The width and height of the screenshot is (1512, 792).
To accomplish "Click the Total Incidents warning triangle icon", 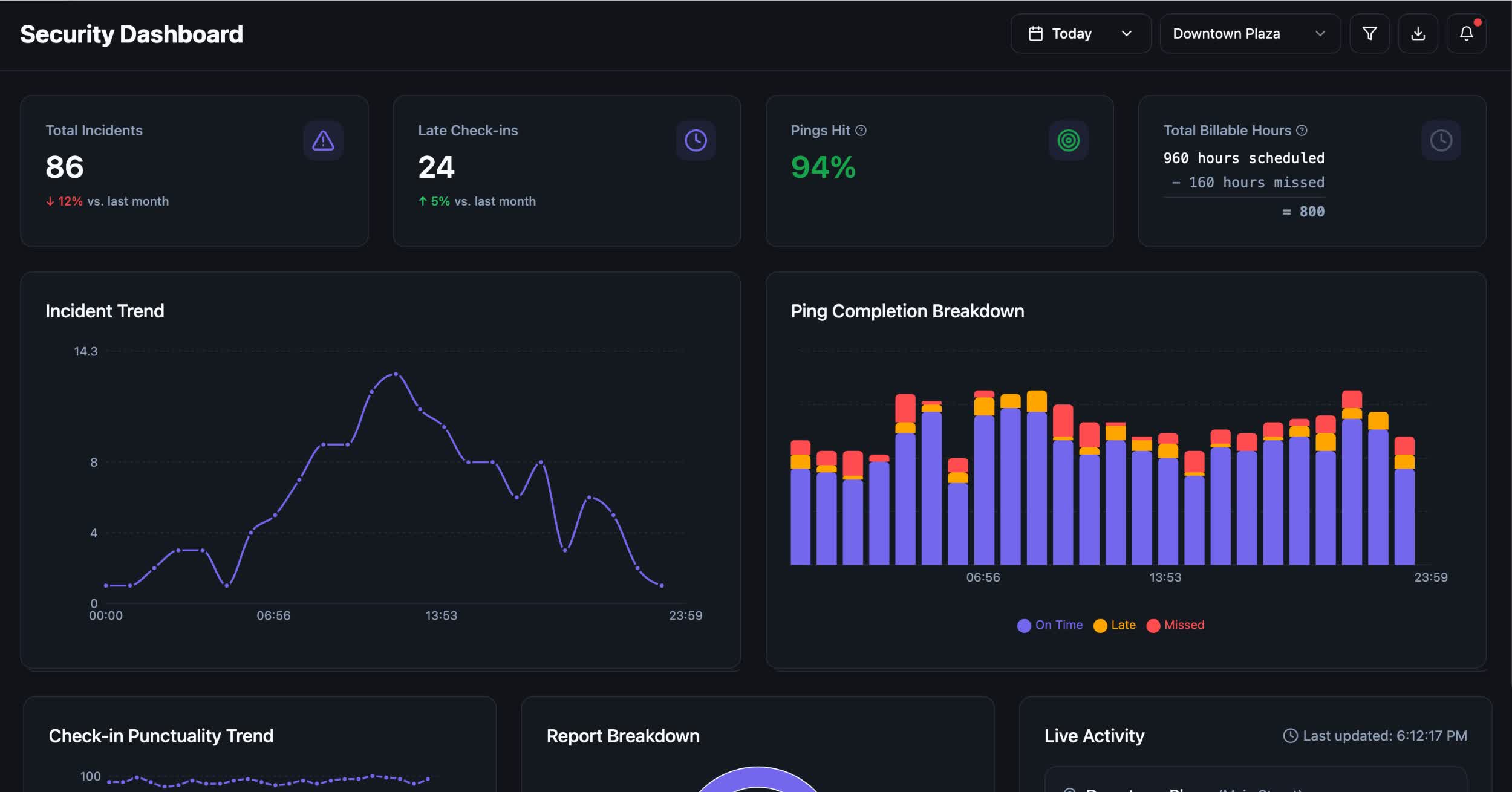I will pyautogui.click(x=323, y=140).
